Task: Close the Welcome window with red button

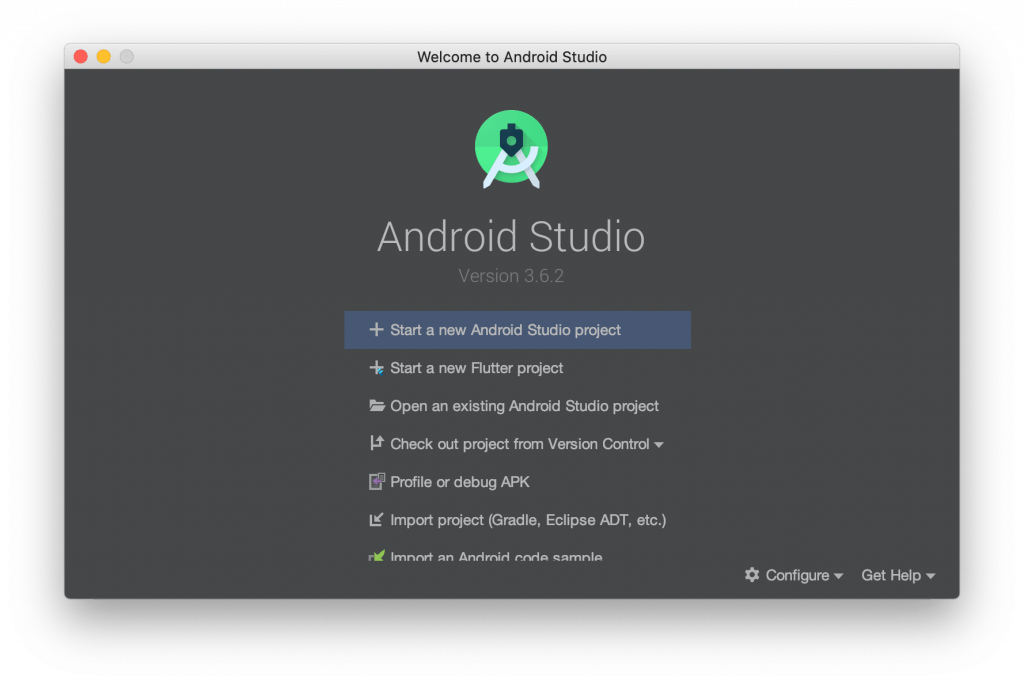Action: point(81,57)
